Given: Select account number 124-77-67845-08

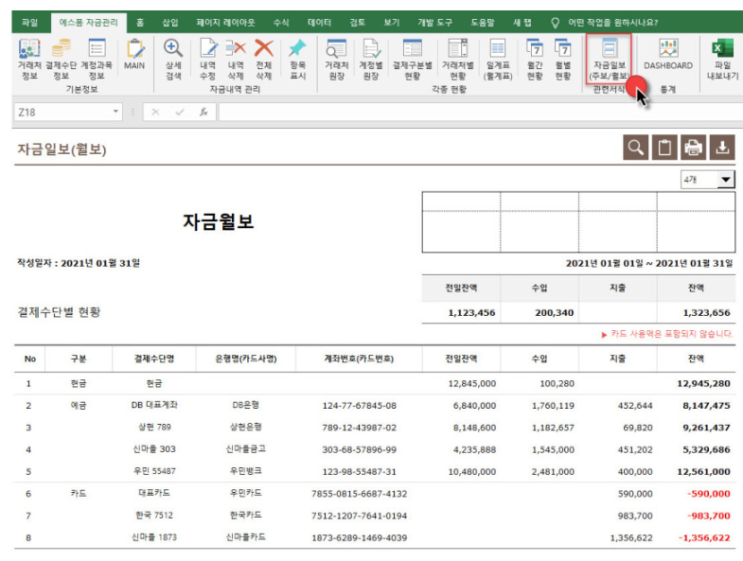Looking at the screenshot, I should (x=359, y=406).
